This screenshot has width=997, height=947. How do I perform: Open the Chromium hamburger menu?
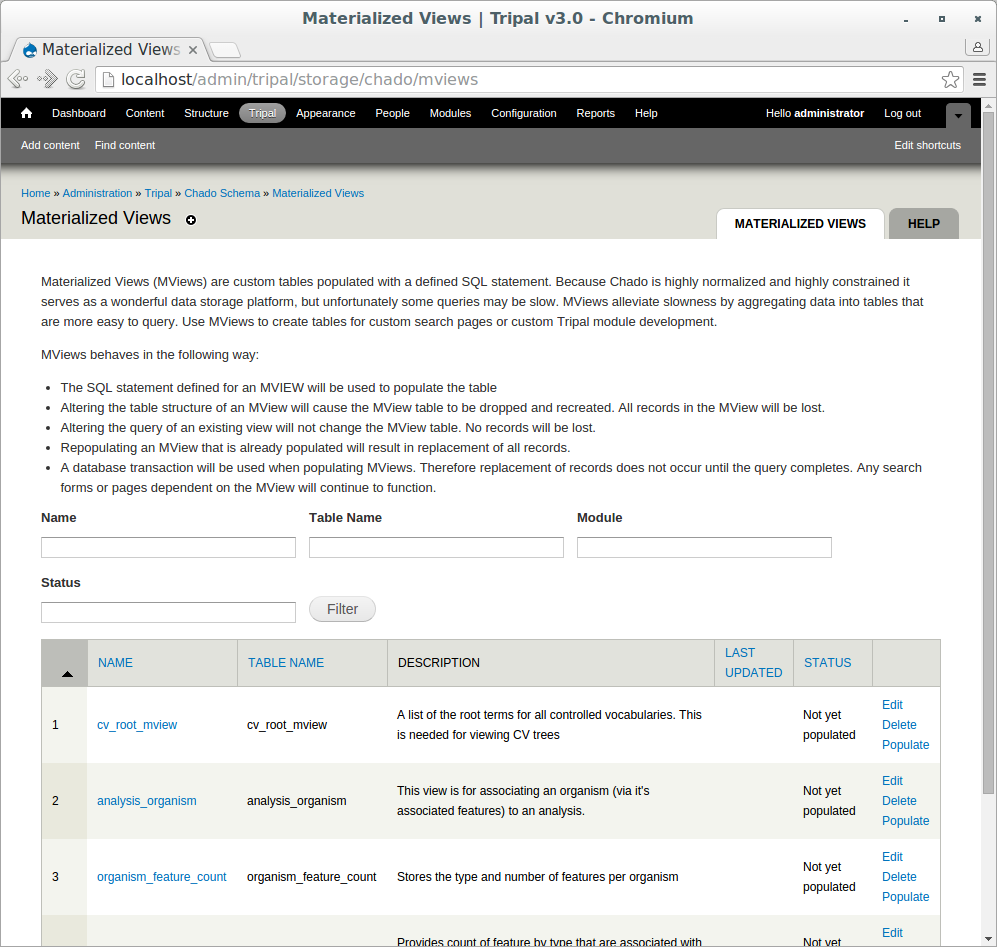979,79
